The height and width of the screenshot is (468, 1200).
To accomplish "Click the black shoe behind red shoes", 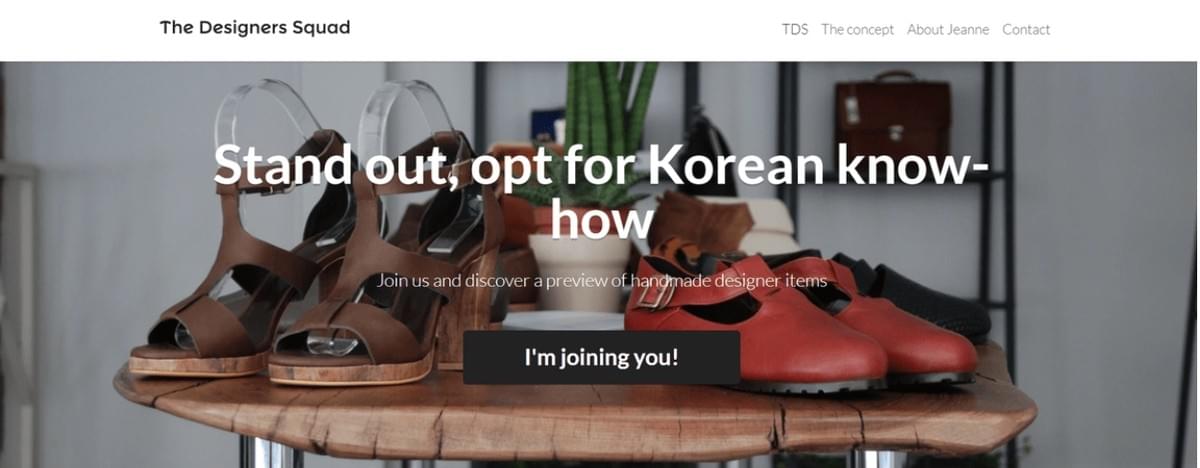I will click(x=915, y=295).
